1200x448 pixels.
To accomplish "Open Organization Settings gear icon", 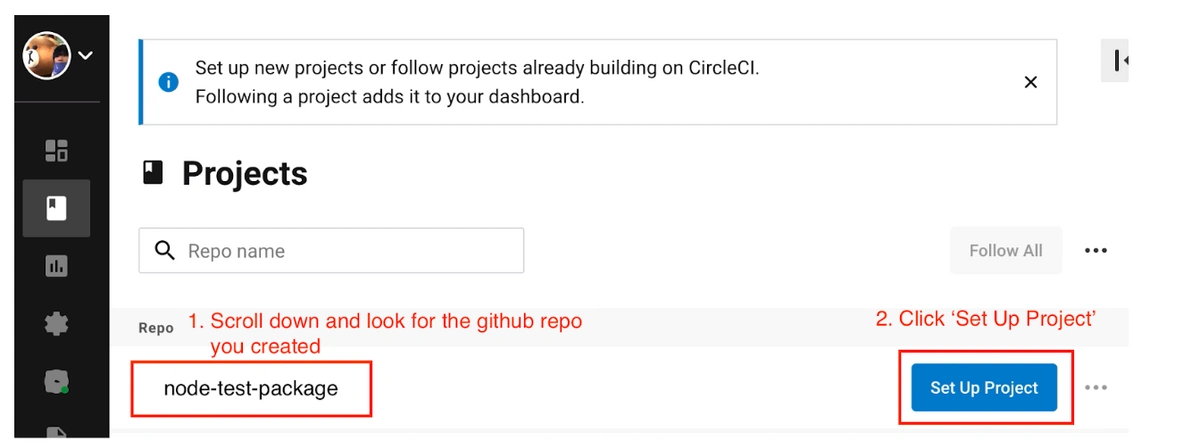I will pos(56,323).
